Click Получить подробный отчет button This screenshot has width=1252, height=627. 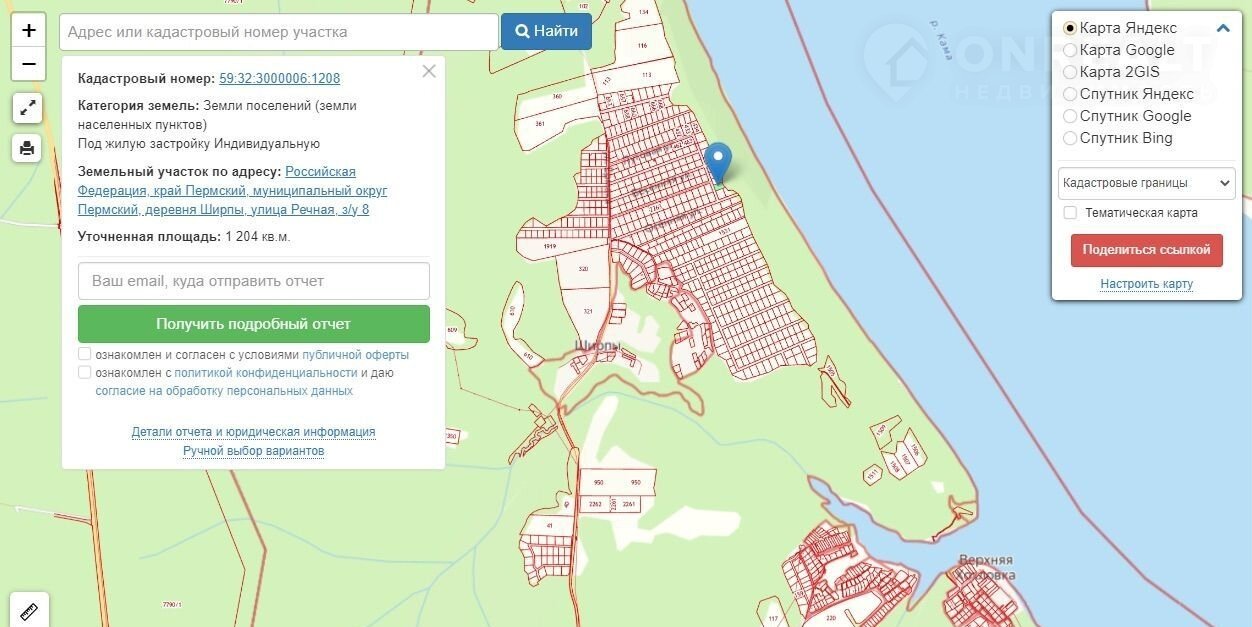tap(254, 324)
